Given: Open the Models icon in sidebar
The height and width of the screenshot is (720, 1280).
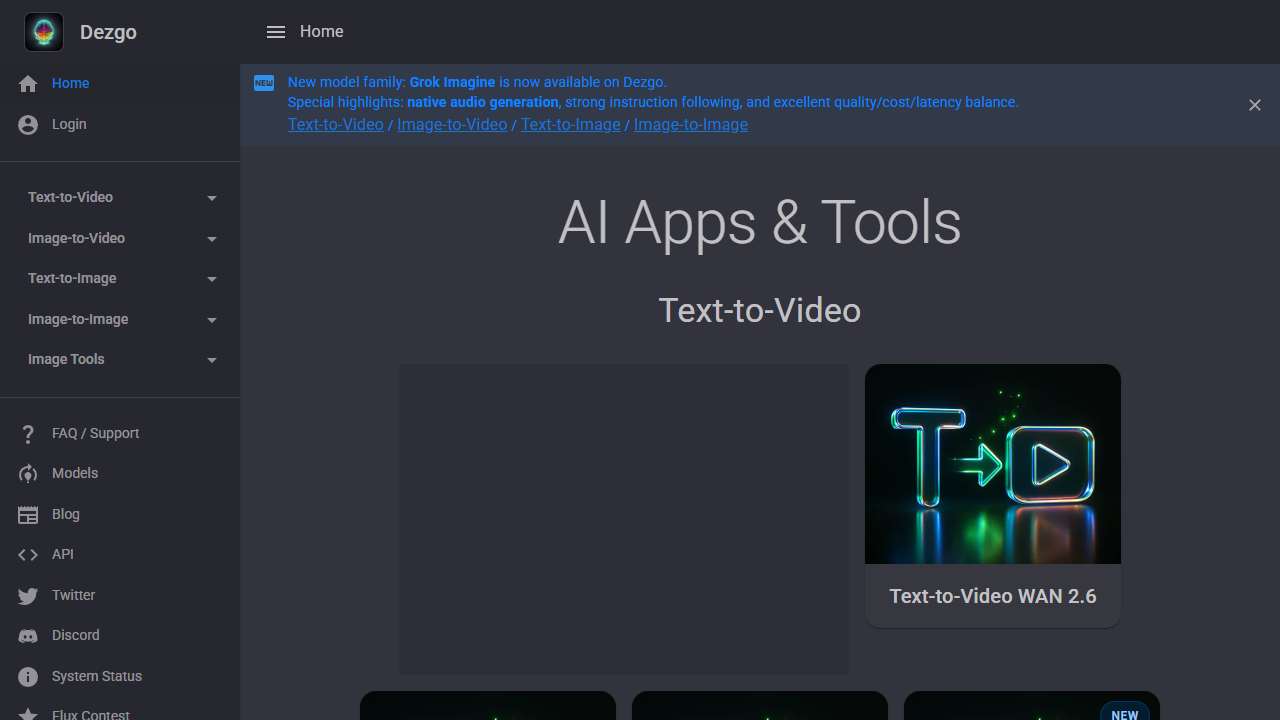Looking at the screenshot, I should (x=28, y=474).
